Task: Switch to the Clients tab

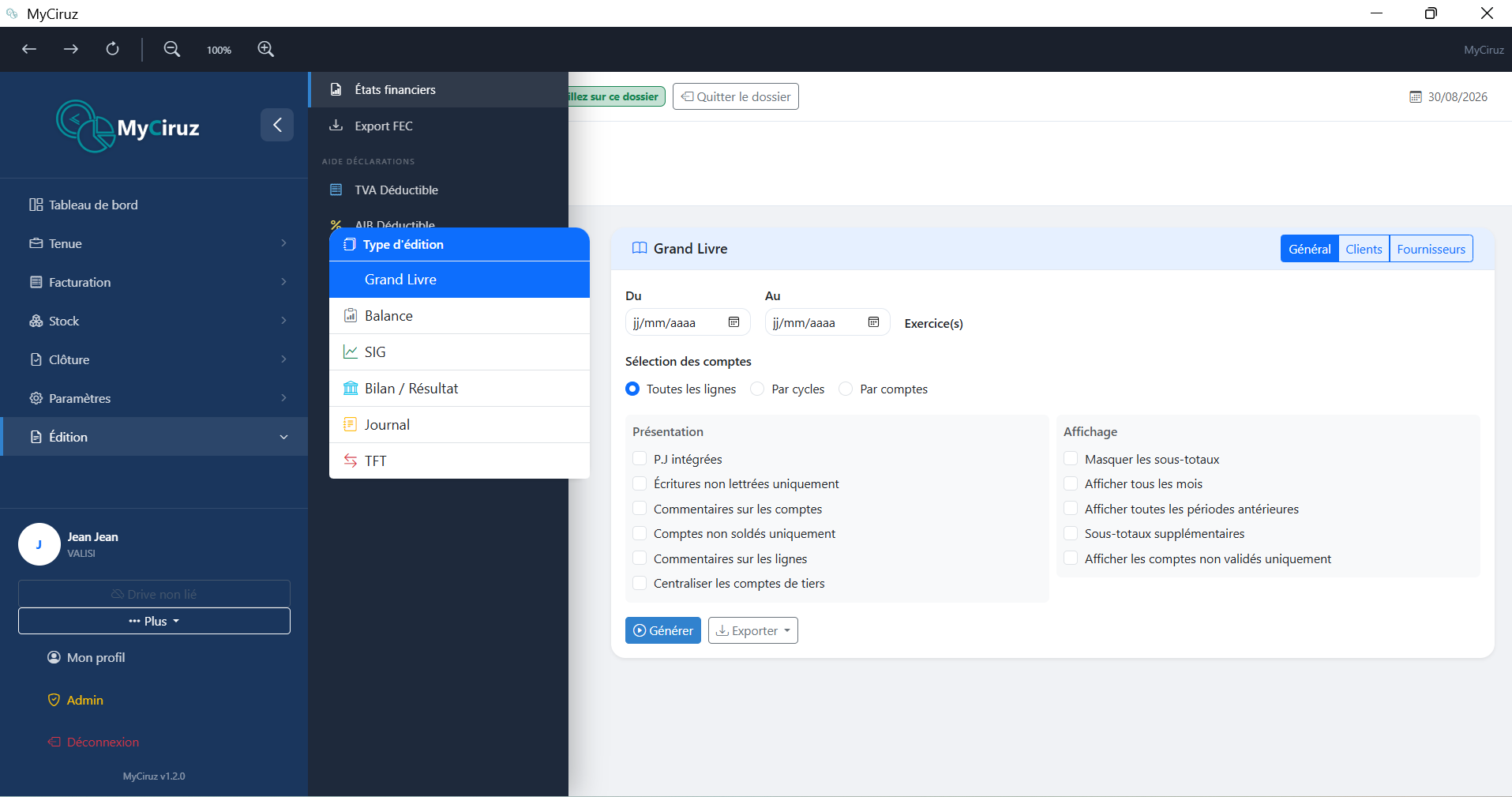Action: 1364,249
